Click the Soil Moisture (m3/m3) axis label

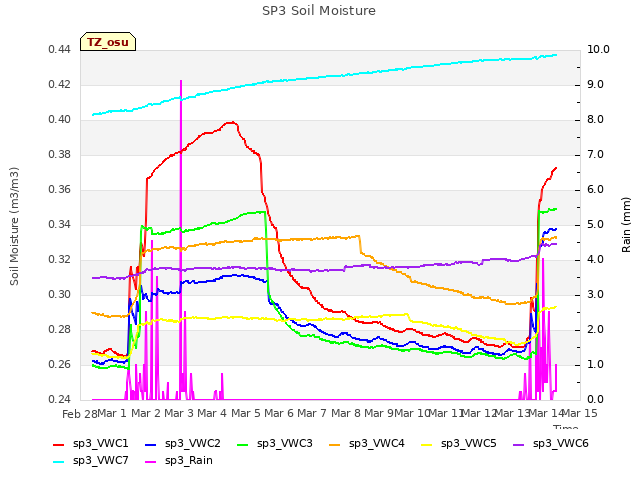14,226
